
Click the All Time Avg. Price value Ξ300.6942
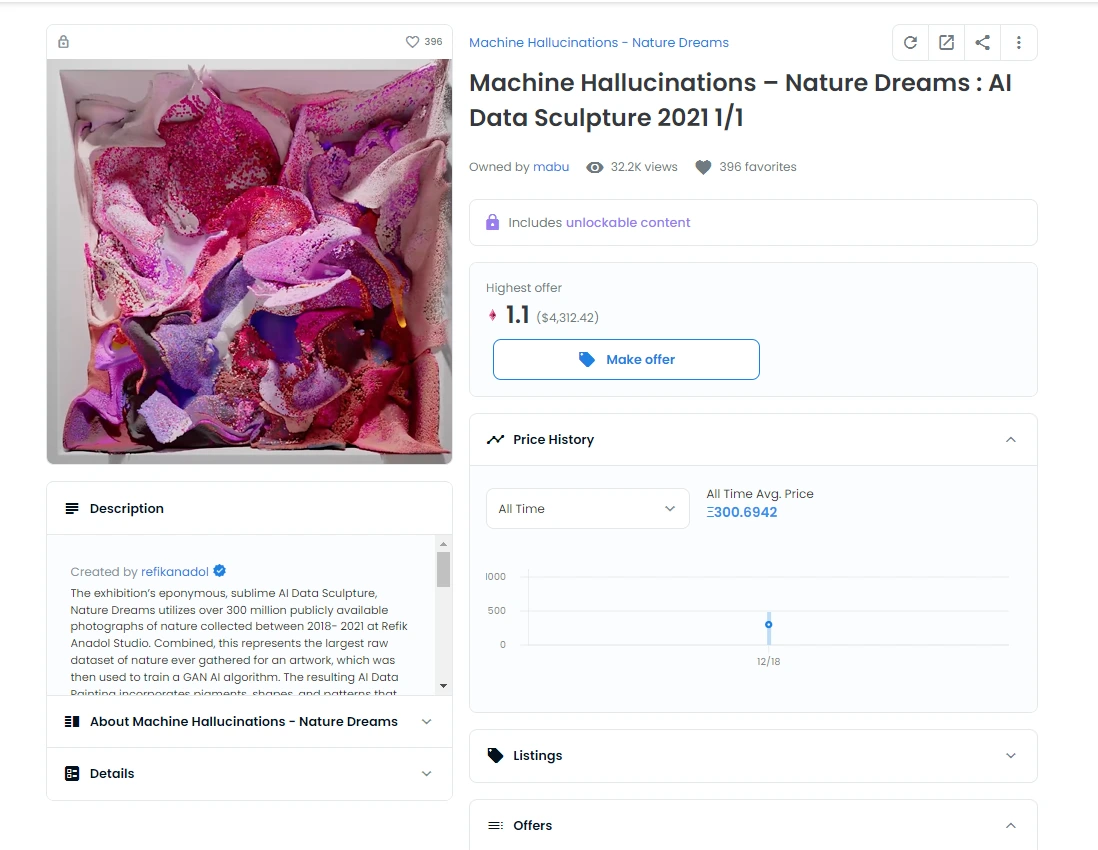click(x=742, y=513)
